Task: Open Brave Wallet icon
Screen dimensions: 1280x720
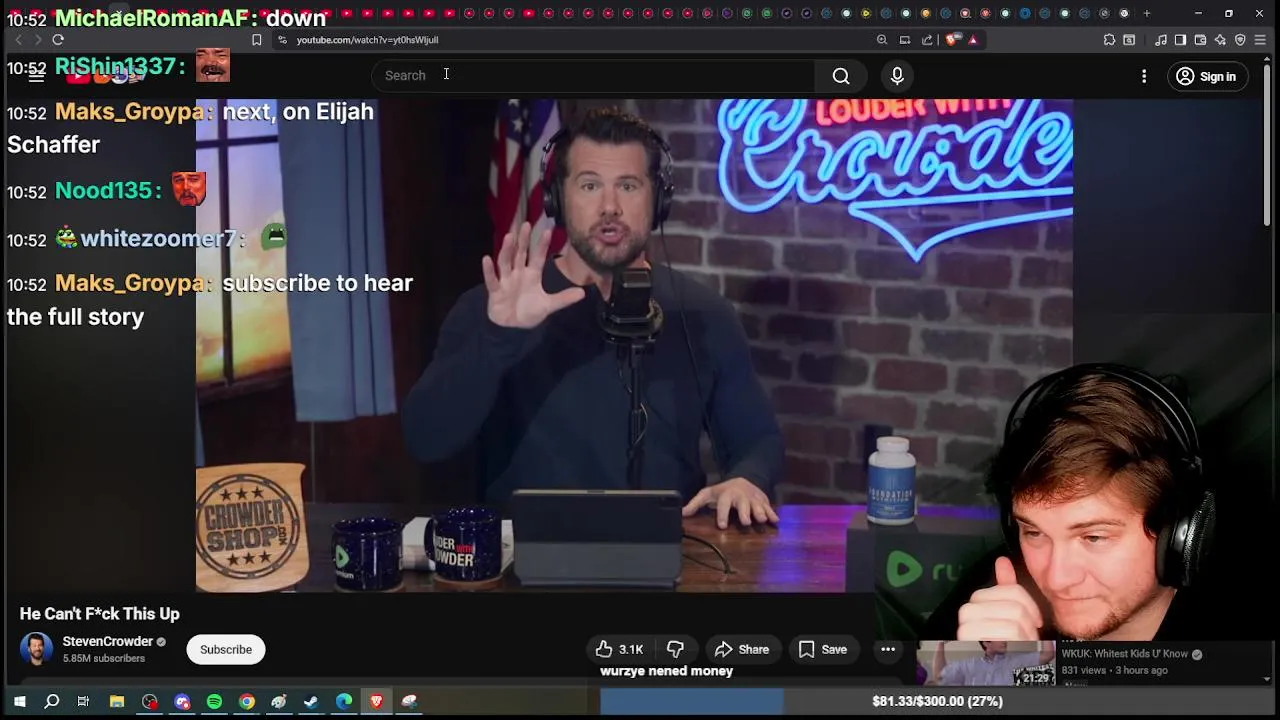Action: pos(1200,40)
